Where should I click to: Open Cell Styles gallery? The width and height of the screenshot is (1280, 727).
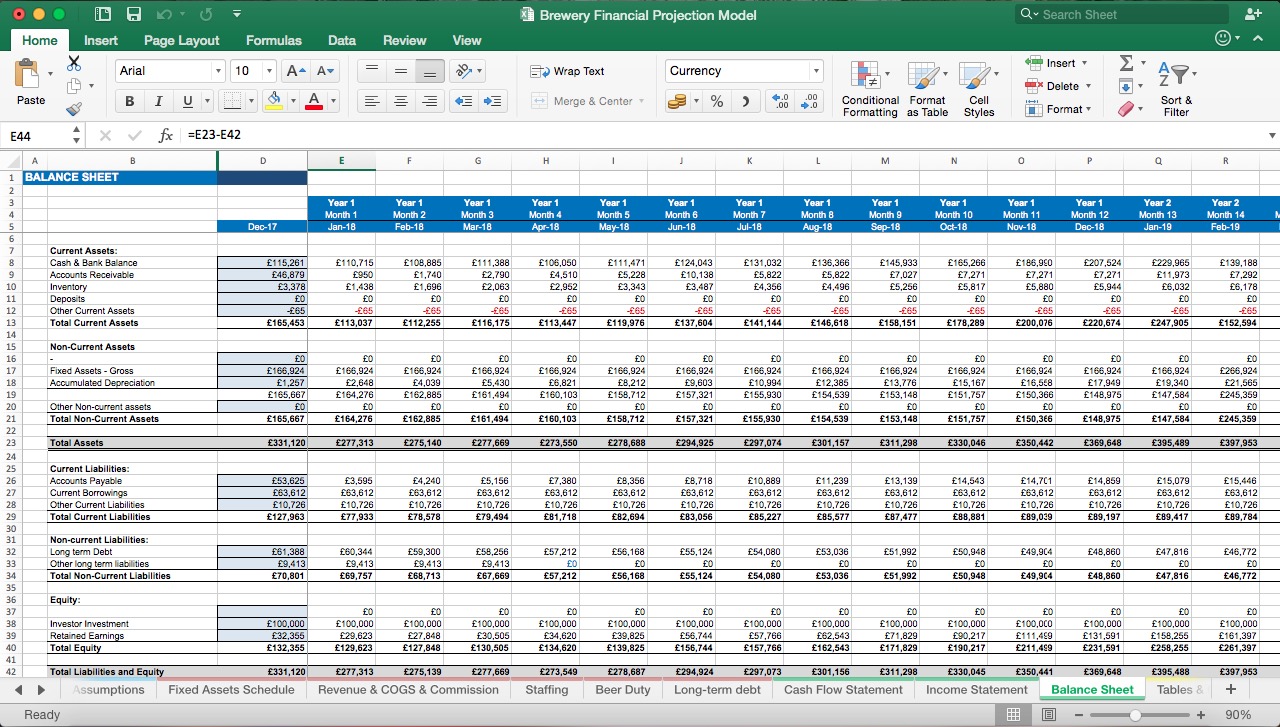click(x=978, y=90)
